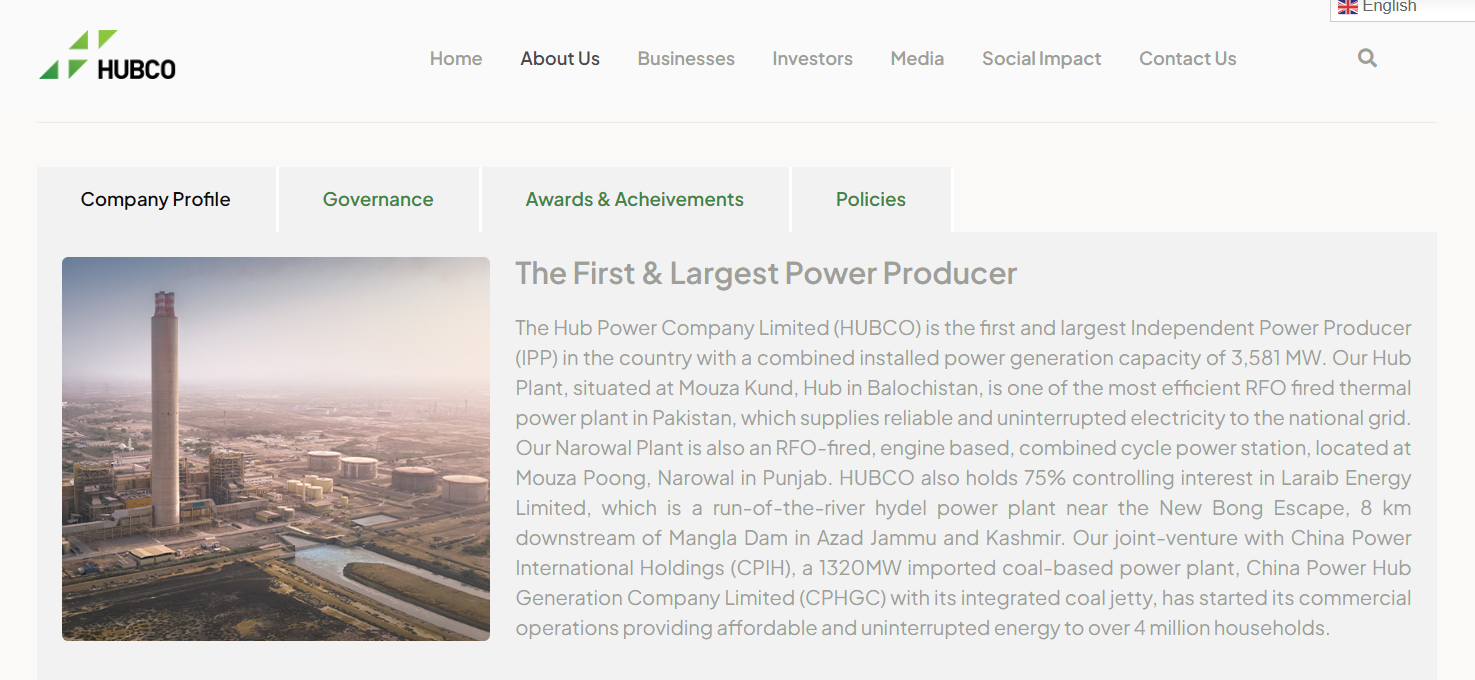Open the Investors menu item
Image resolution: width=1475 pixels, height=680 pixels.
pos(812,59)
